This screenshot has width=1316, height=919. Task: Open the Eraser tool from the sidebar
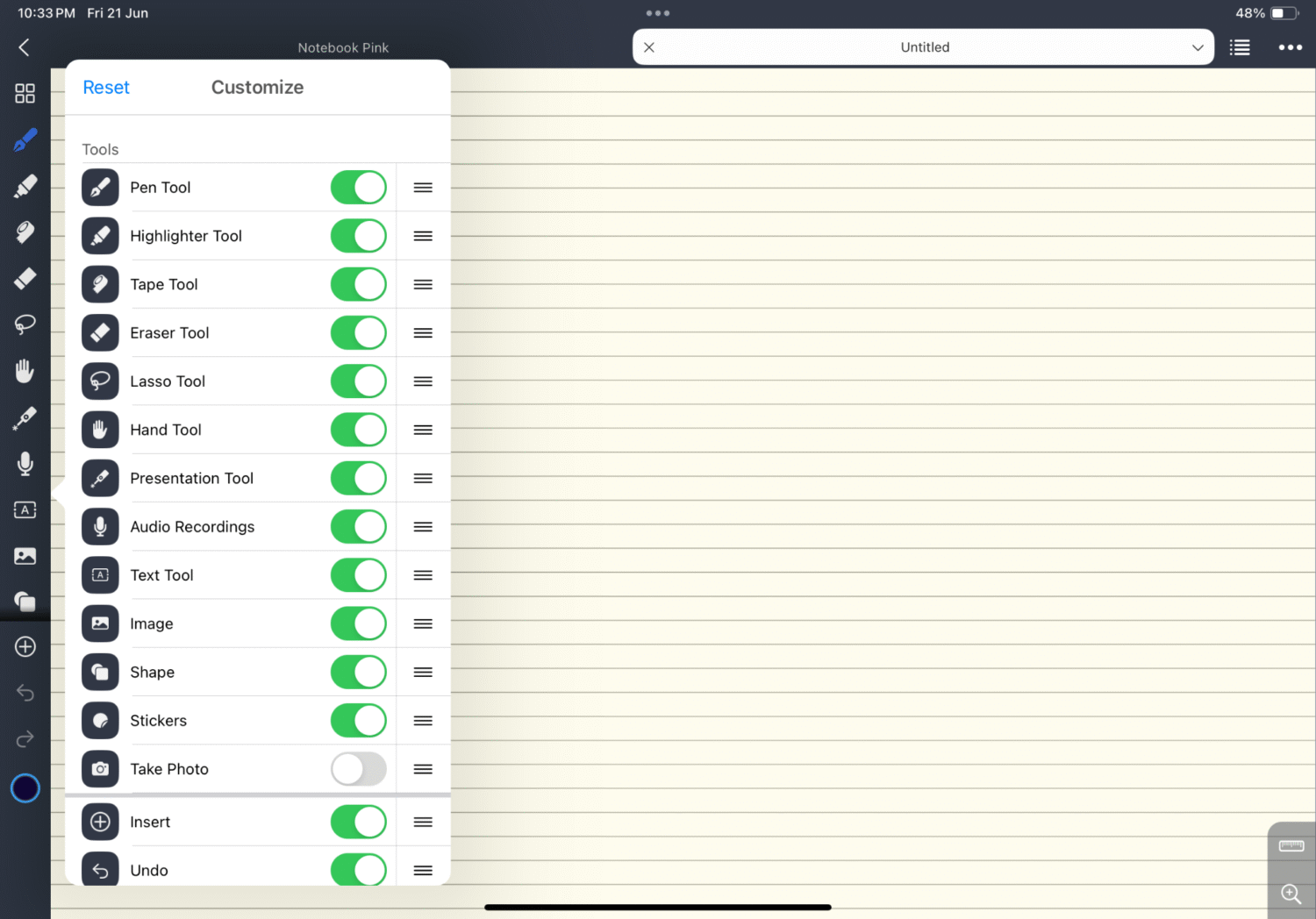(x=25, y=278)
